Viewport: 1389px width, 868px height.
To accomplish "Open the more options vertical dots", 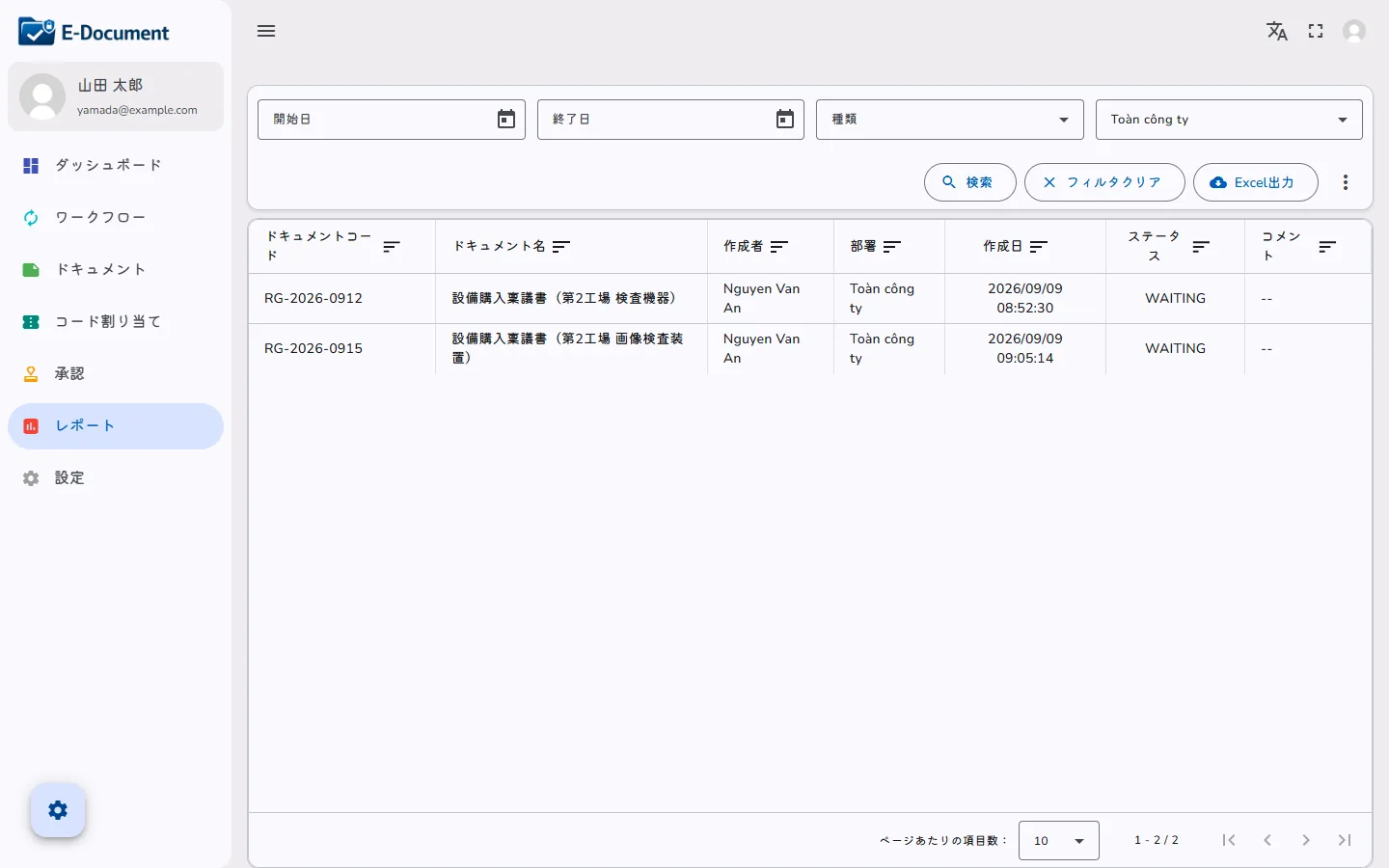I will (x=1346, y=182).
